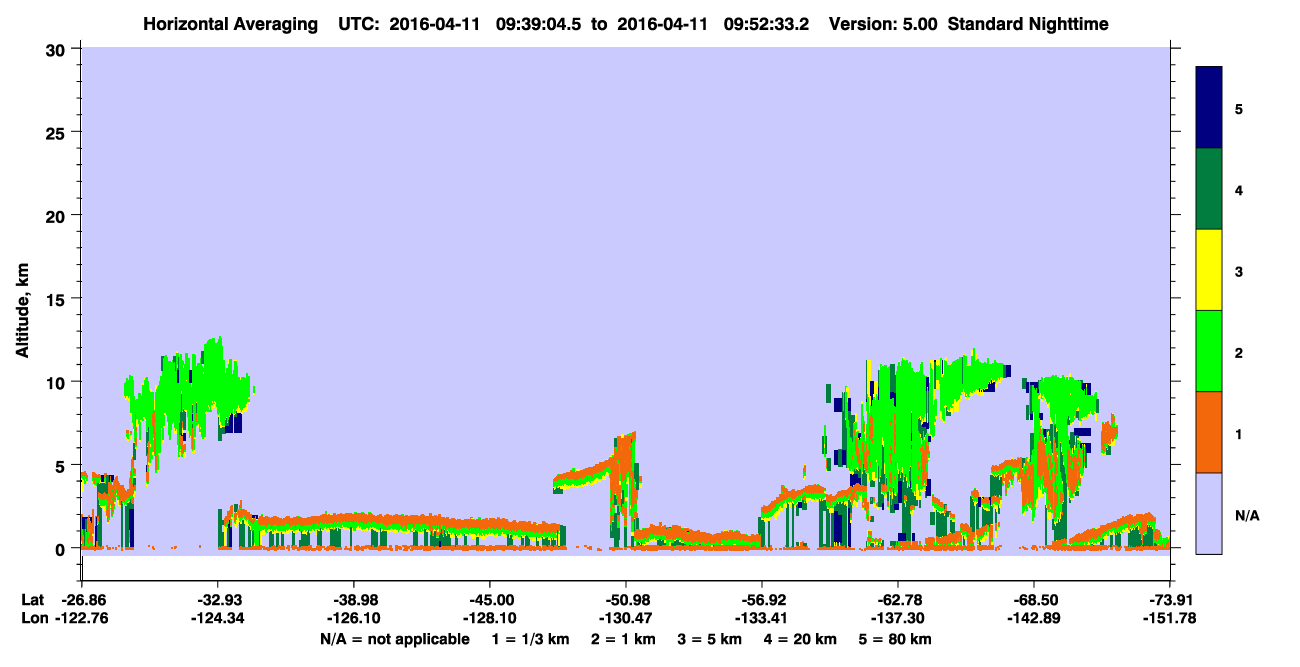Click the colorbar label 'N/A'
The height and width of the screenshot is (667, 1300).
tap(1247, 516)
